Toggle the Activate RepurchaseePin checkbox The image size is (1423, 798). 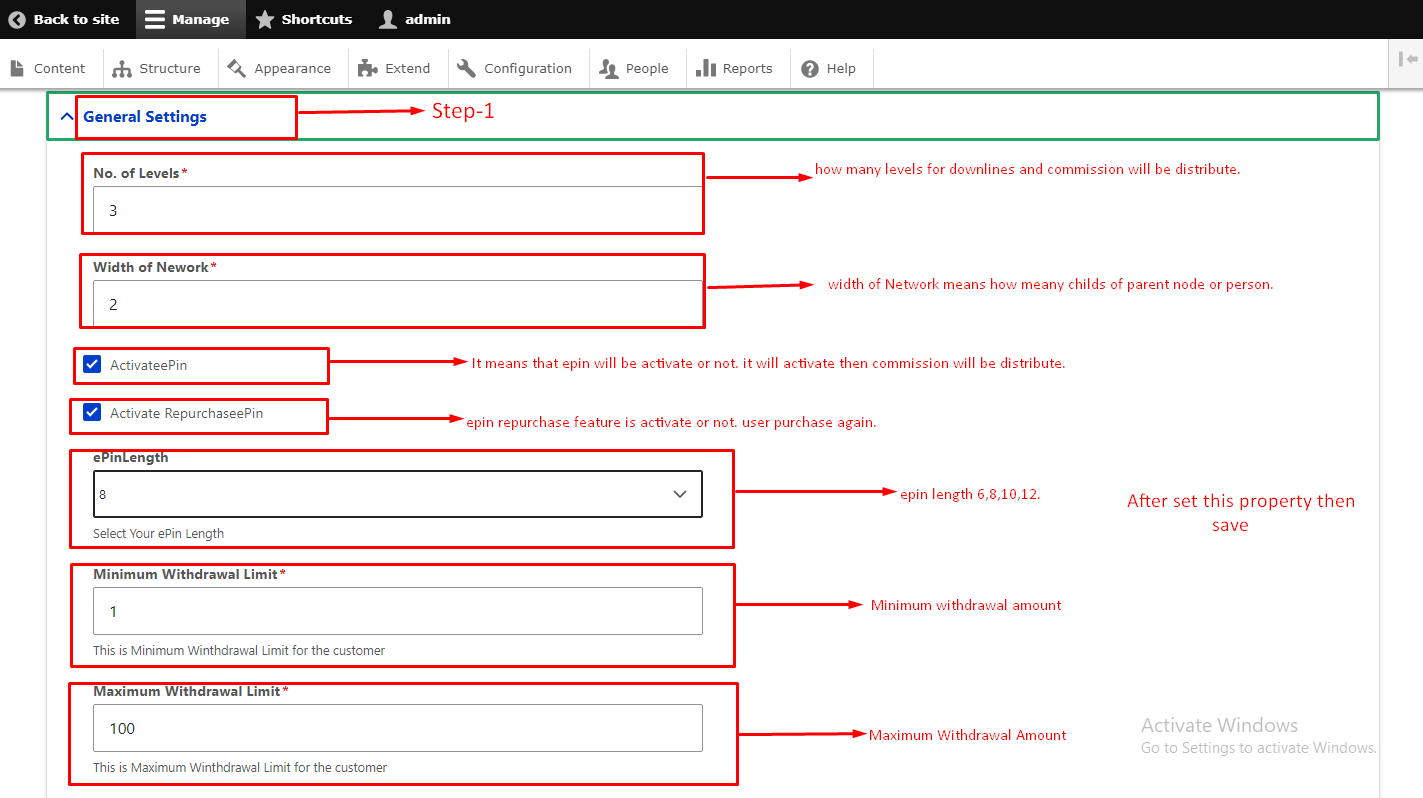[92, 413]
